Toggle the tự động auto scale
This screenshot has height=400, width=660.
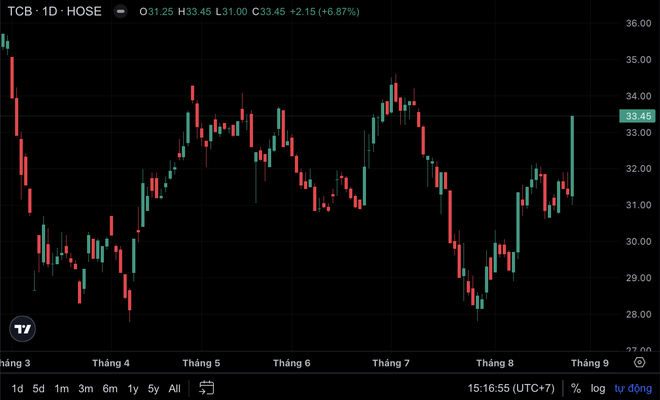click(x=633, y=388)
